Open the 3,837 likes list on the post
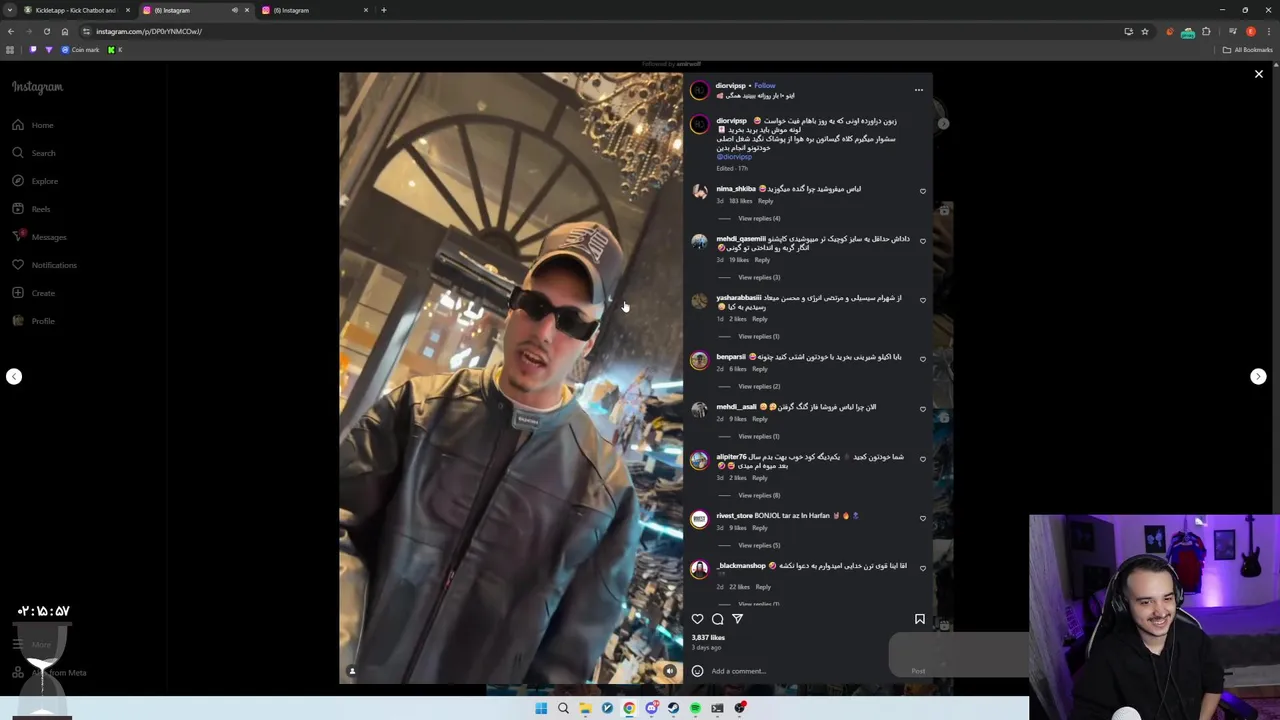1280x720 pixels. tap(708, 637)
